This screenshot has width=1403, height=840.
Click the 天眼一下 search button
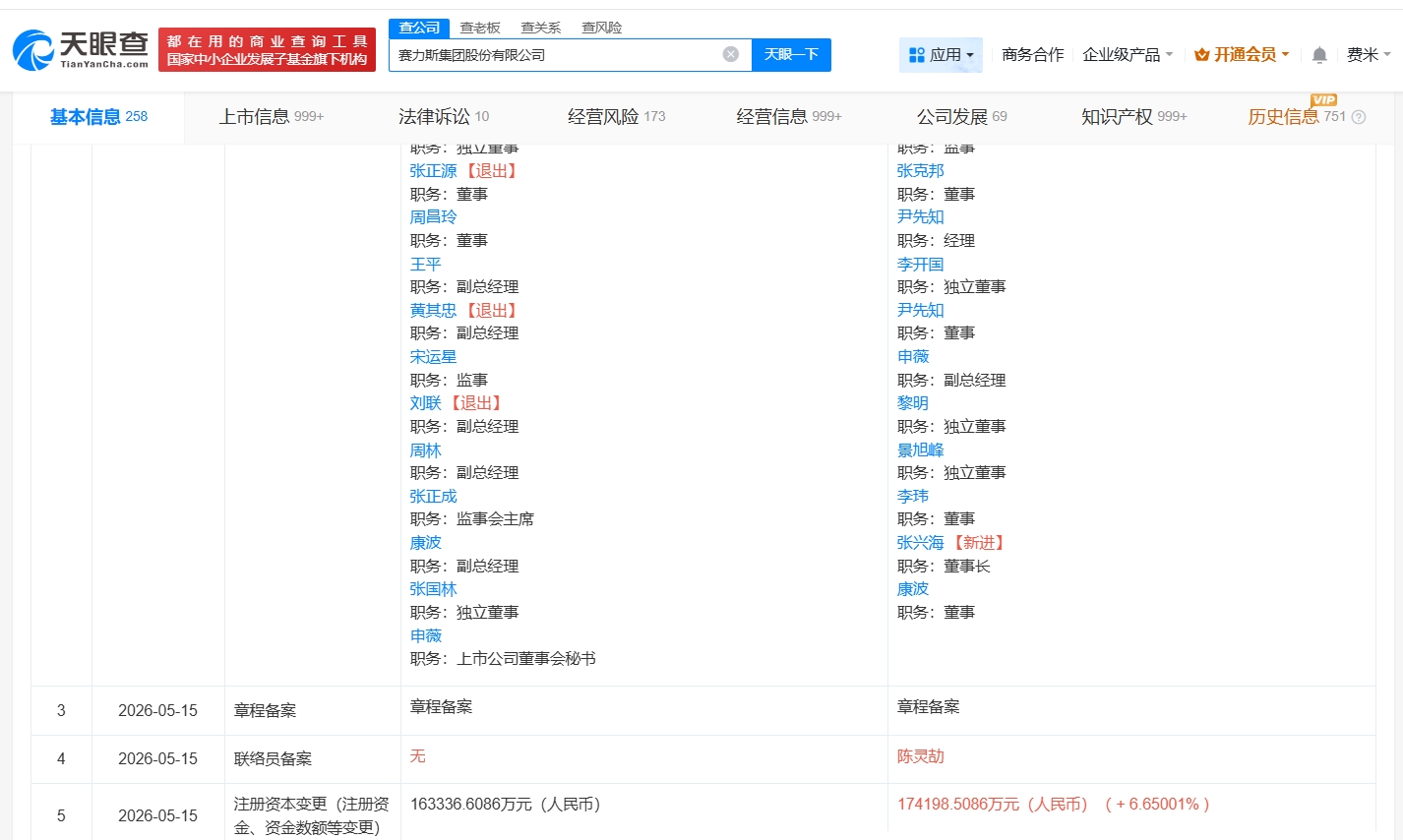tap(791, 55)
